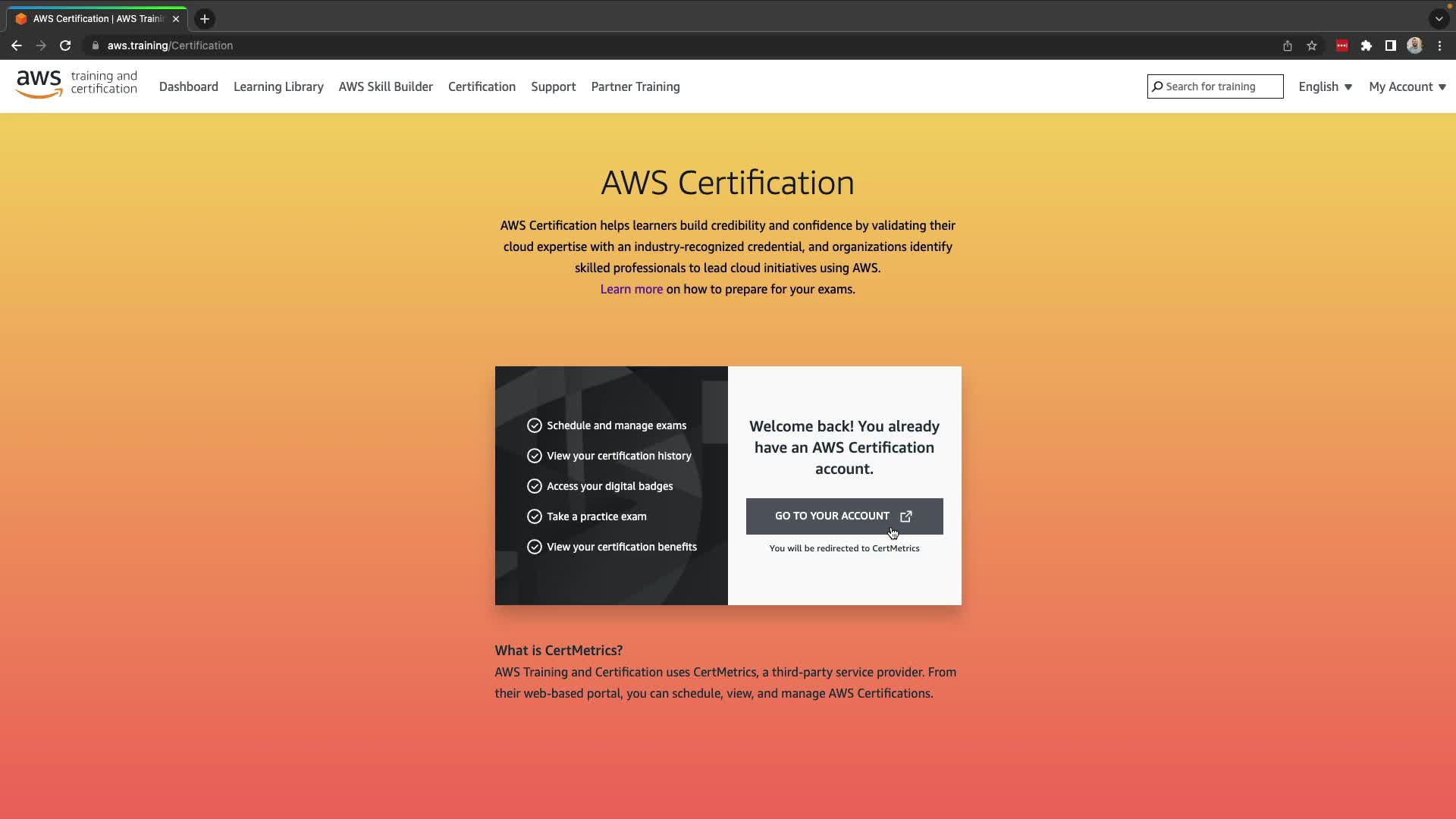Open Chrome three-dot menu

1439,45
